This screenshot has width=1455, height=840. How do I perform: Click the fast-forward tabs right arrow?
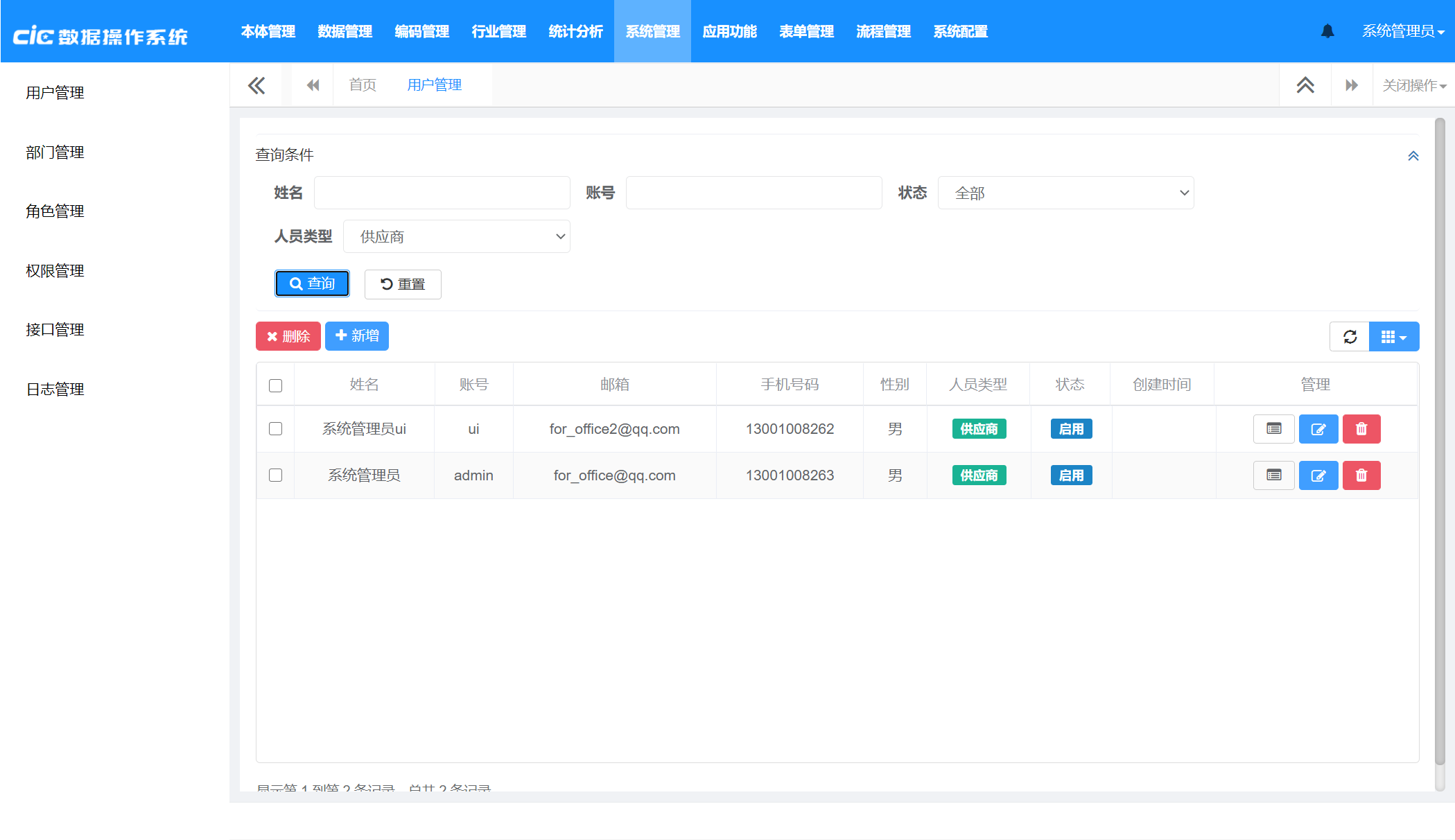(x=1351, y=85)
